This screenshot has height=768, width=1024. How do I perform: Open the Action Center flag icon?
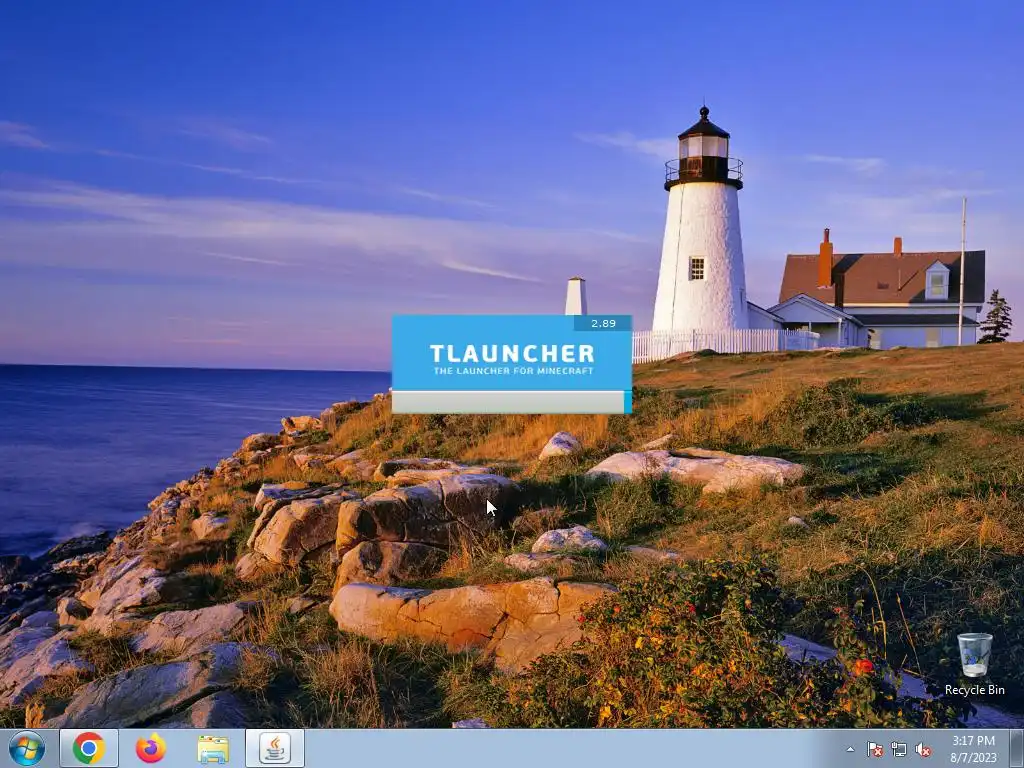[875, 749]
